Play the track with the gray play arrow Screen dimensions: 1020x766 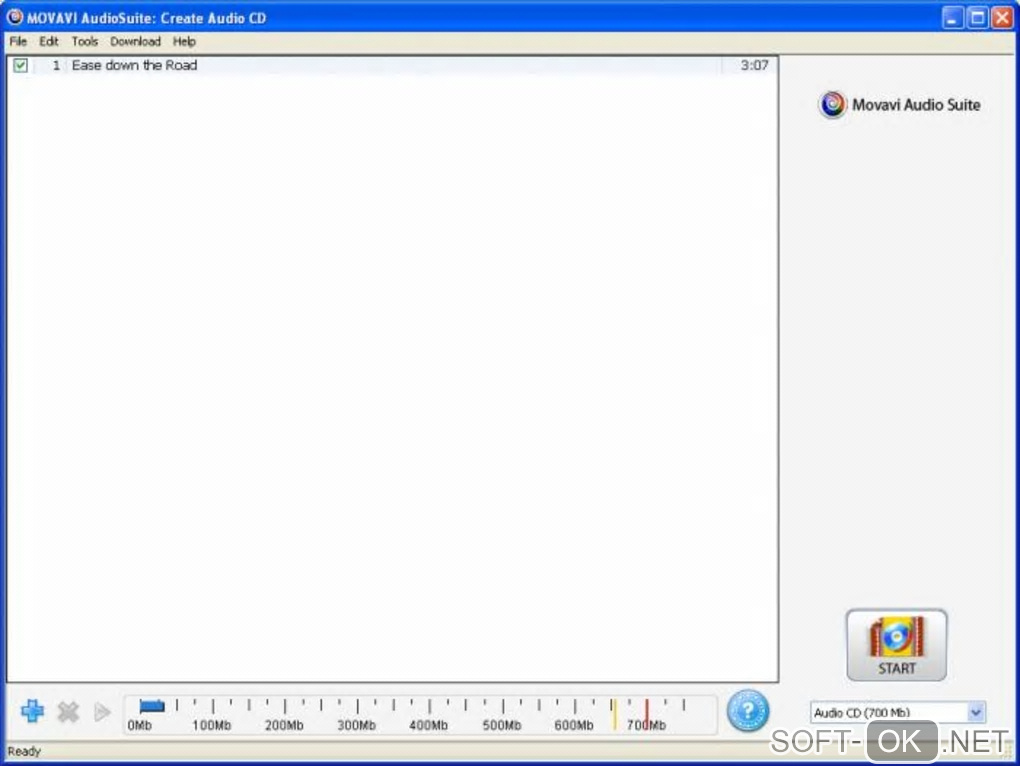102,712
